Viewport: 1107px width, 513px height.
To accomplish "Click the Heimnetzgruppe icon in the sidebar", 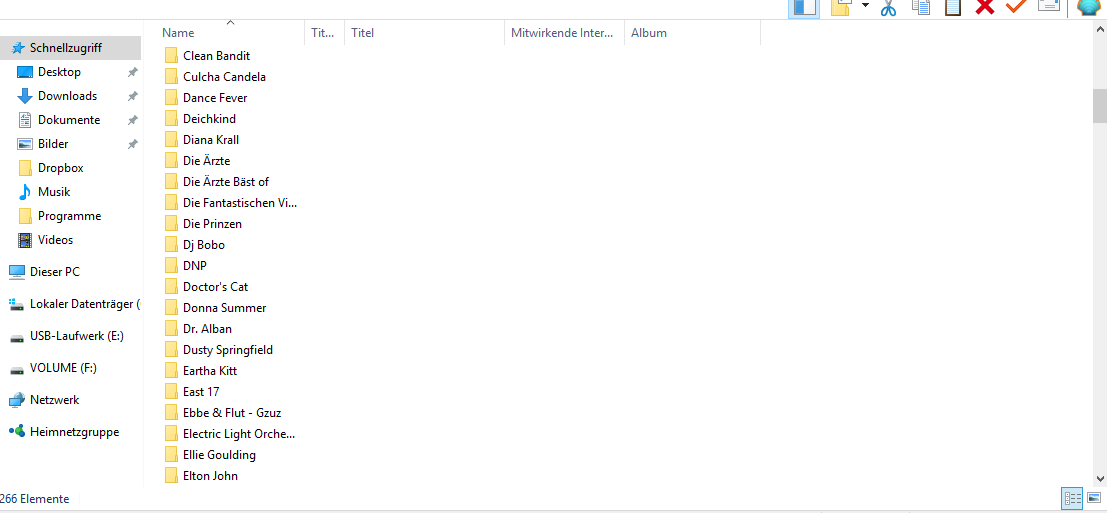I will click(17, 431).
